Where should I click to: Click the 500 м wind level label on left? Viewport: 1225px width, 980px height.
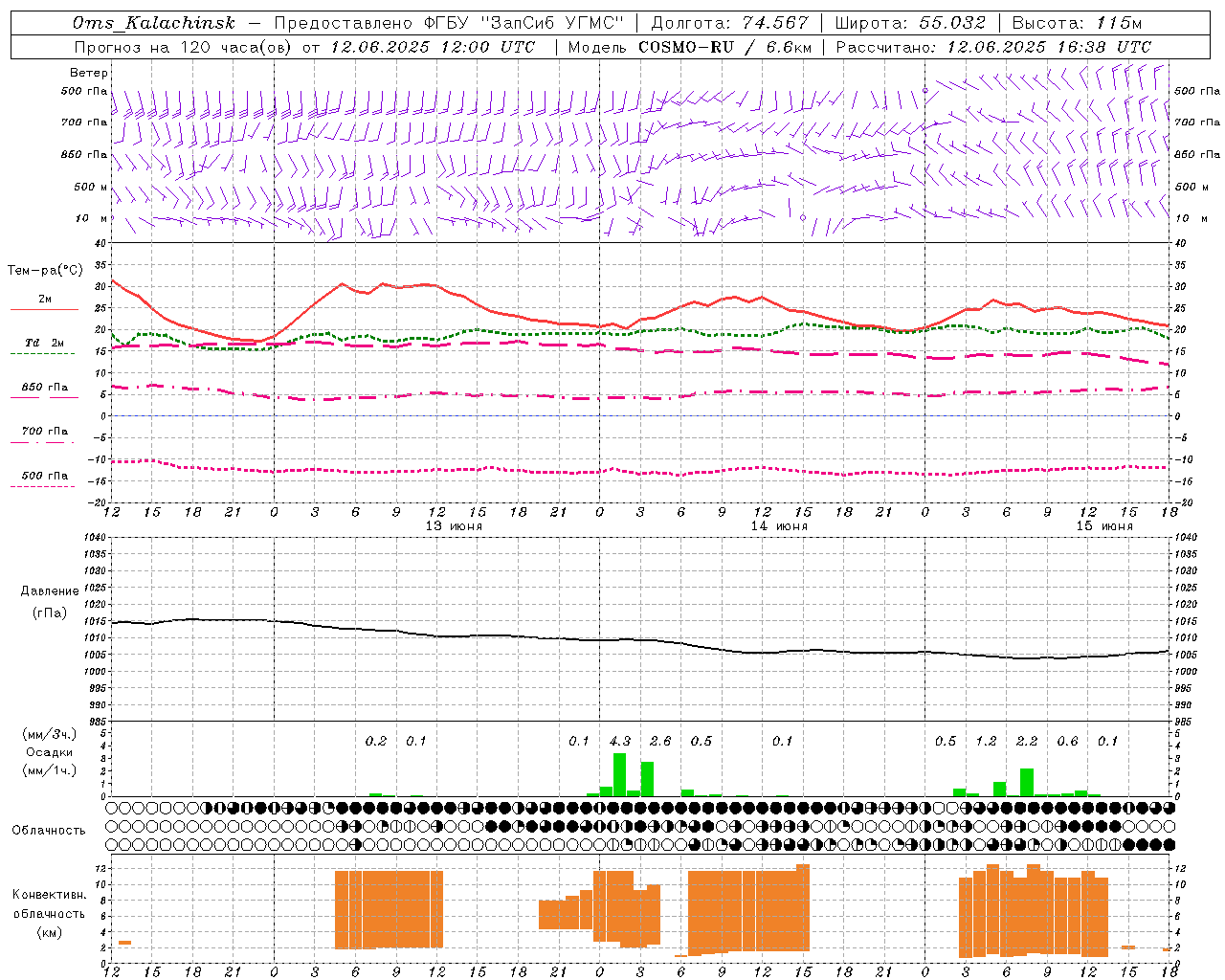point(92,188)
